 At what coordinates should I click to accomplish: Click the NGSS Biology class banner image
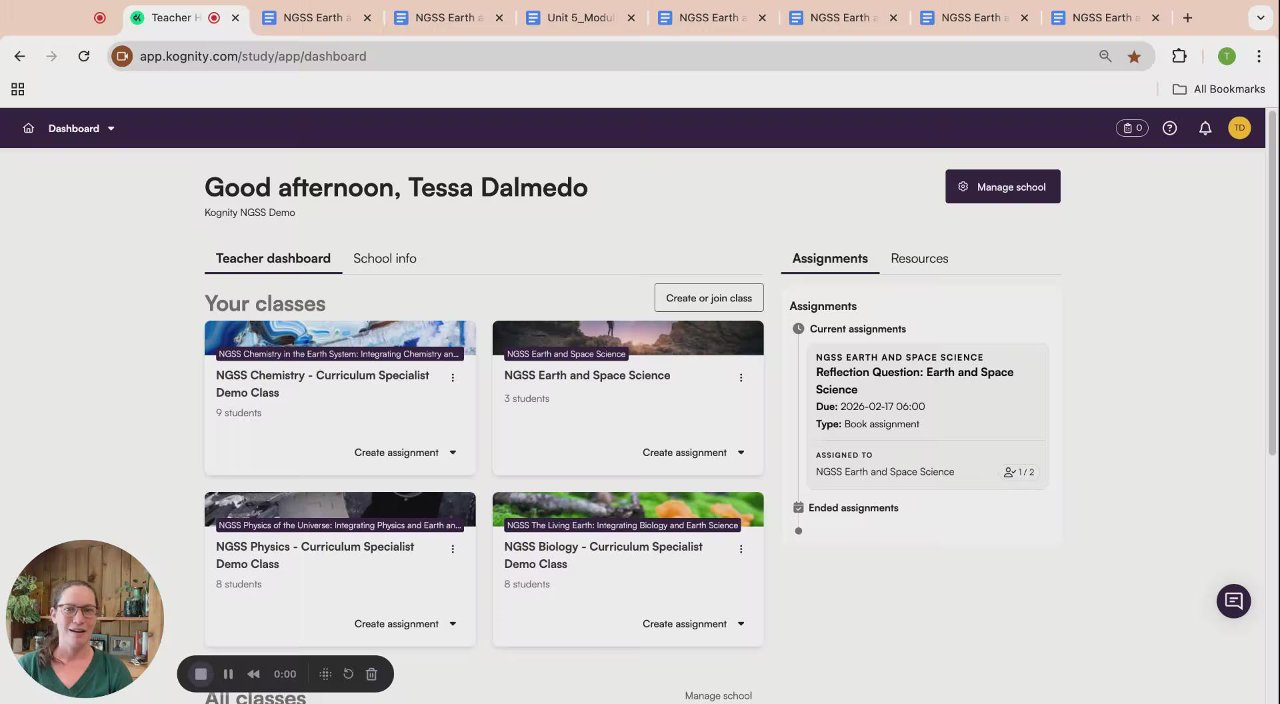(x=628, y=509)
